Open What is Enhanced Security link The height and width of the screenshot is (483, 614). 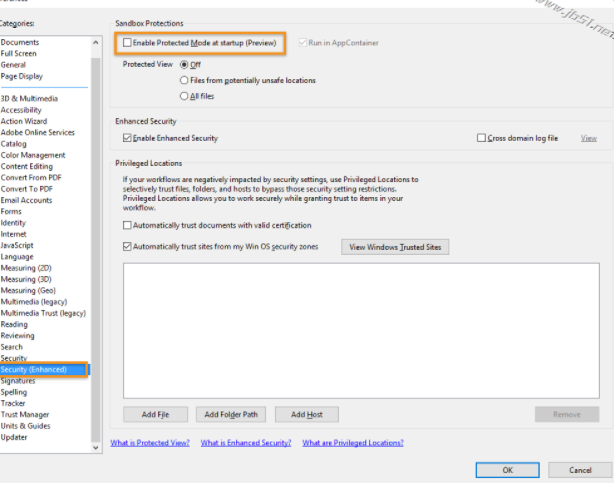point(245,442)
